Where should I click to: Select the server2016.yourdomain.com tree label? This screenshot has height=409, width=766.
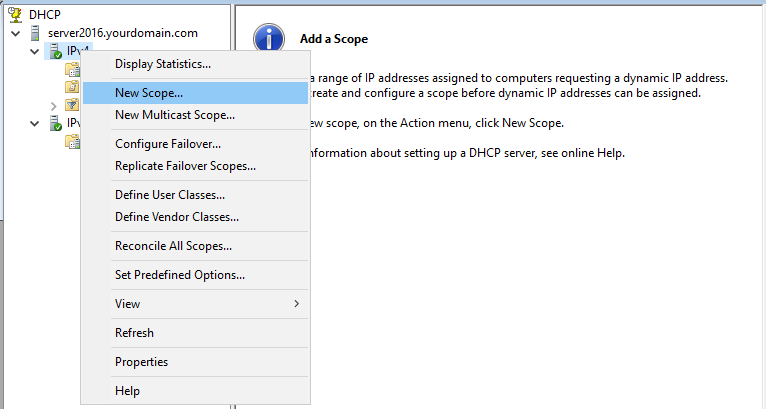pyautogui.click(x=122, y=33)
